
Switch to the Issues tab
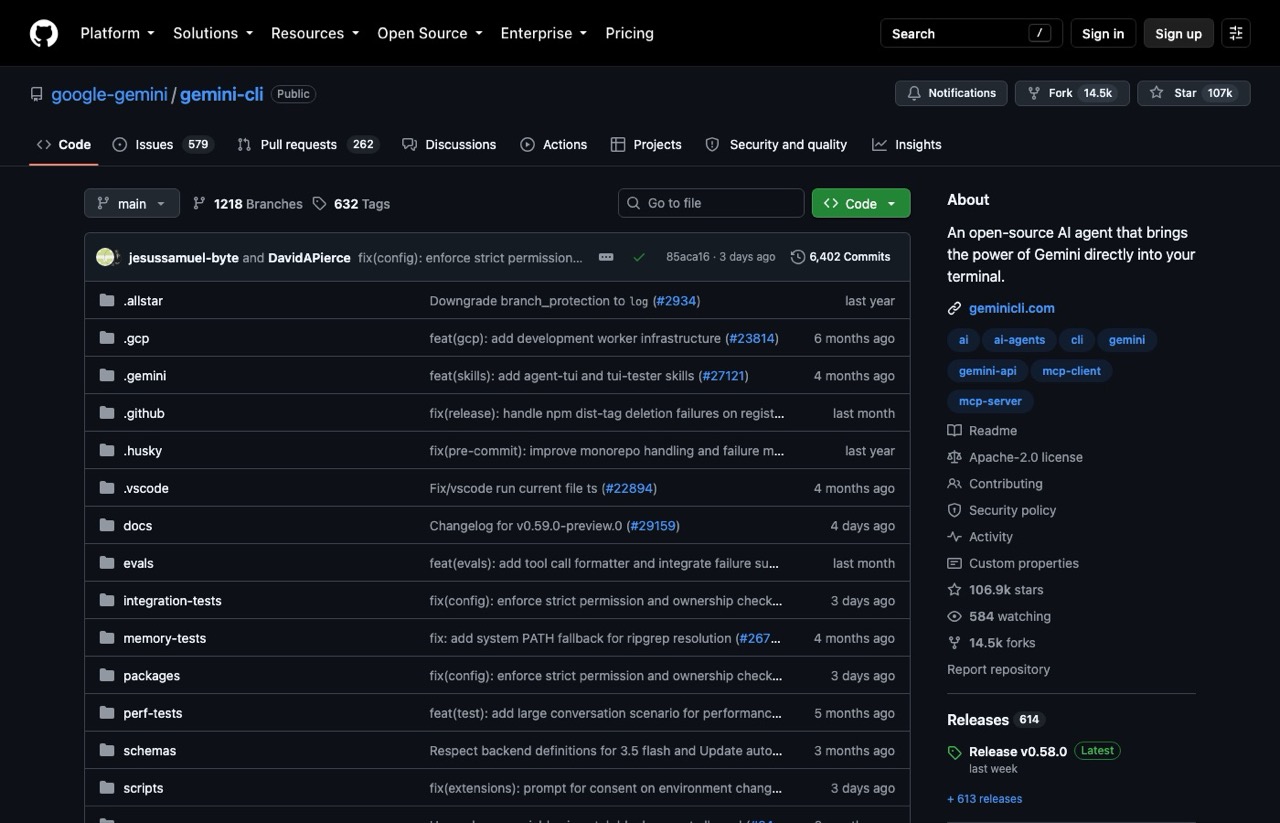click(162, 145)
